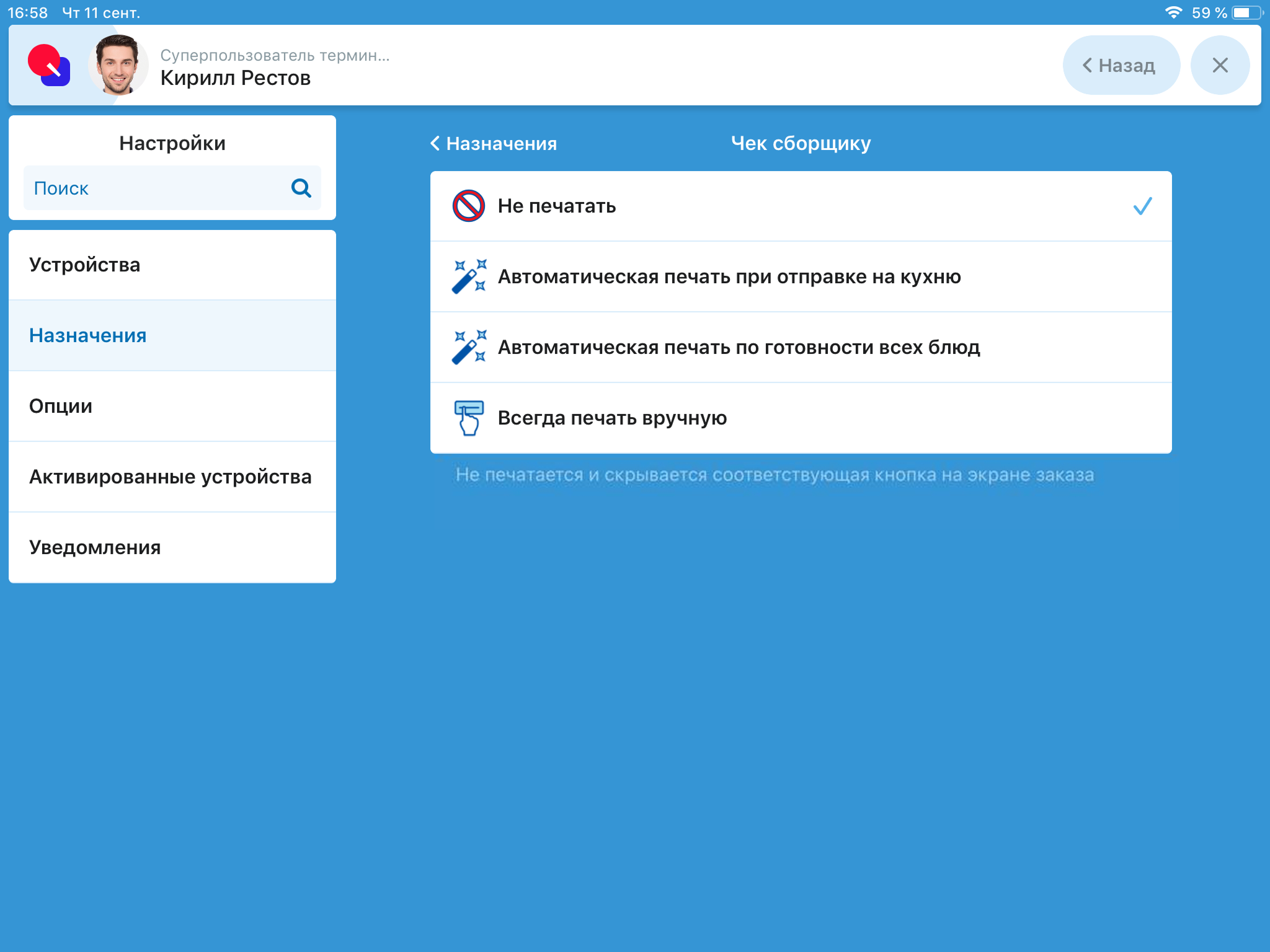Click the blue checkmark on Не печатать
Image resolution: width=1270 pixels, height=952 pixels.
[1142, 206]
